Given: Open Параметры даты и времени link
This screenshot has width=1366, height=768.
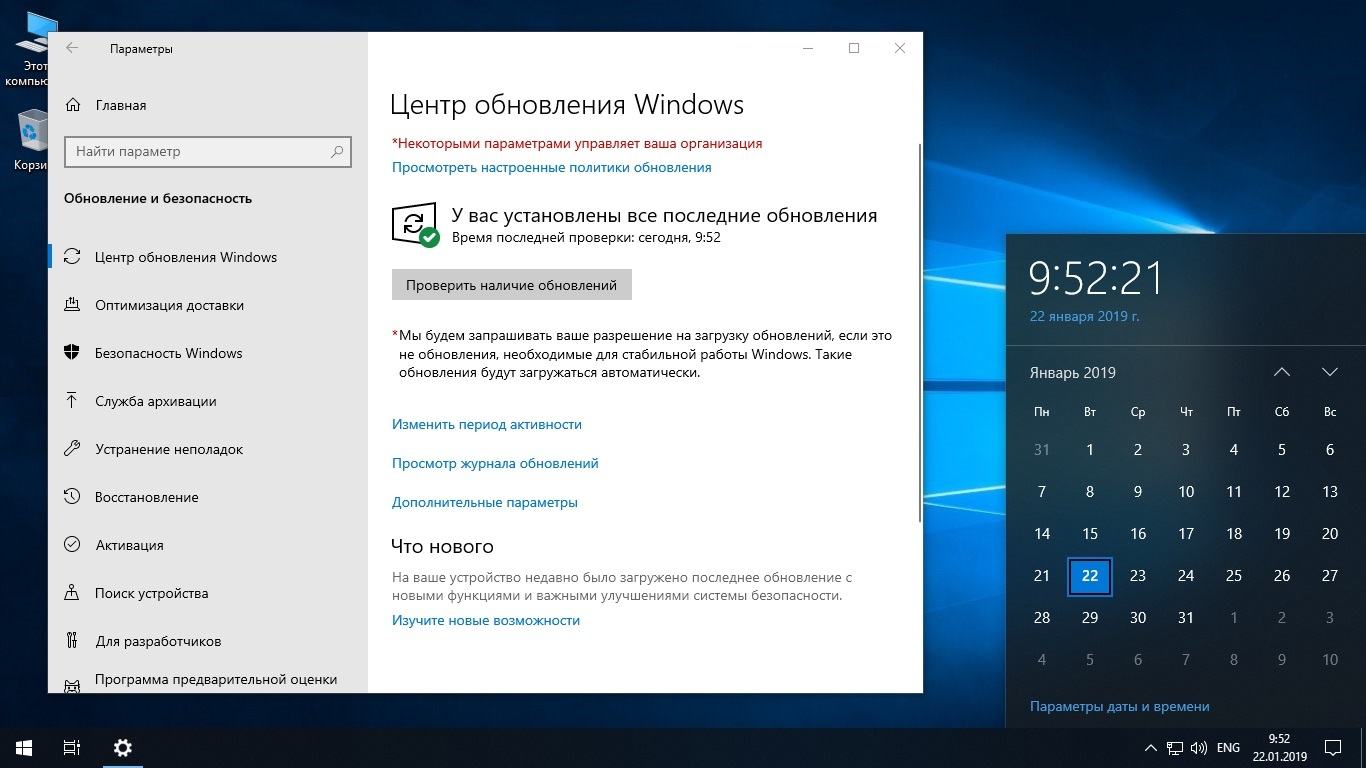Looking at the screenshot, I should coord(1119,707).
